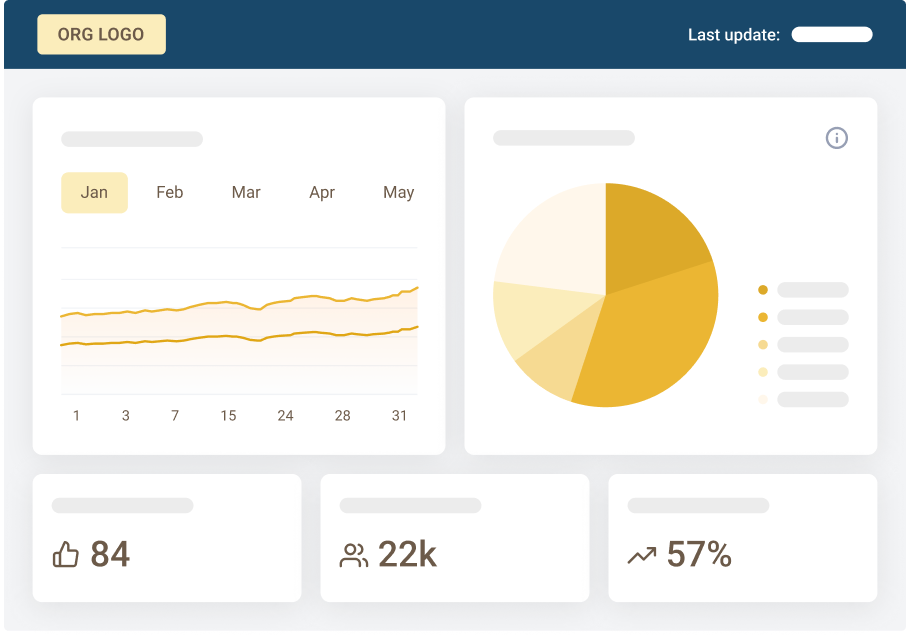Click the ORG LOGO button
The height and width of the screenshot is (639, 910).
point(101,34)
